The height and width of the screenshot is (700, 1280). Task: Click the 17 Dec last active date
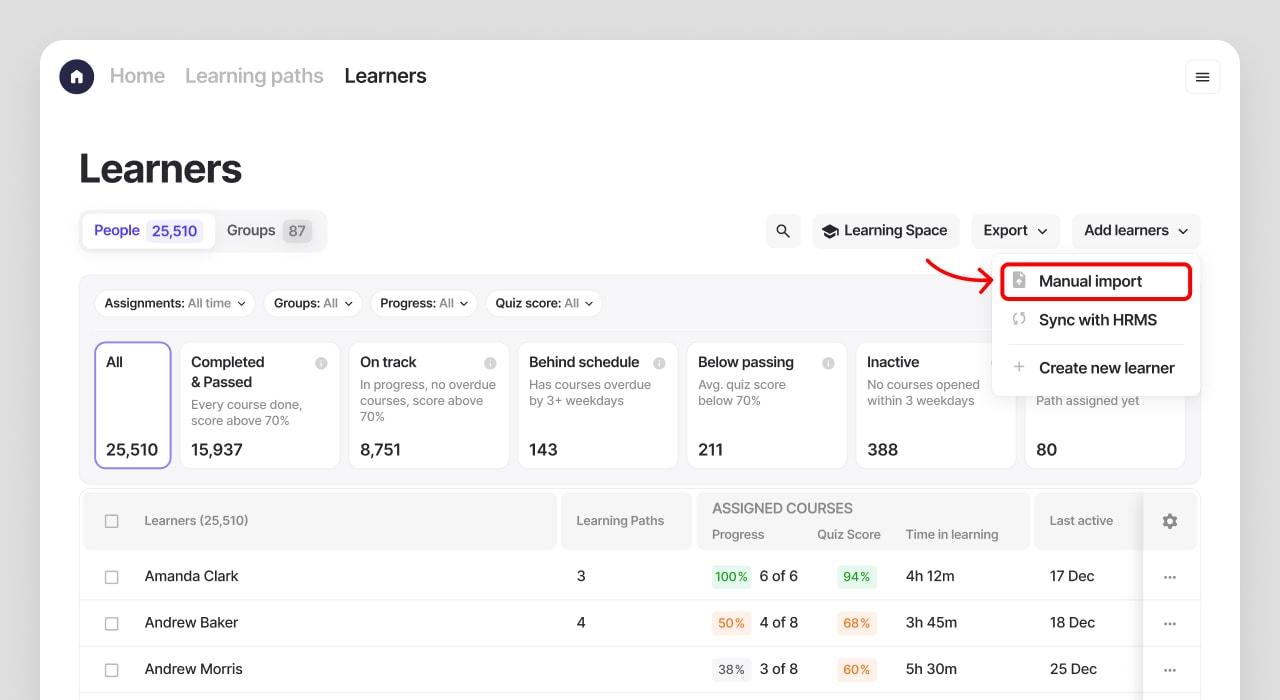1072,577
